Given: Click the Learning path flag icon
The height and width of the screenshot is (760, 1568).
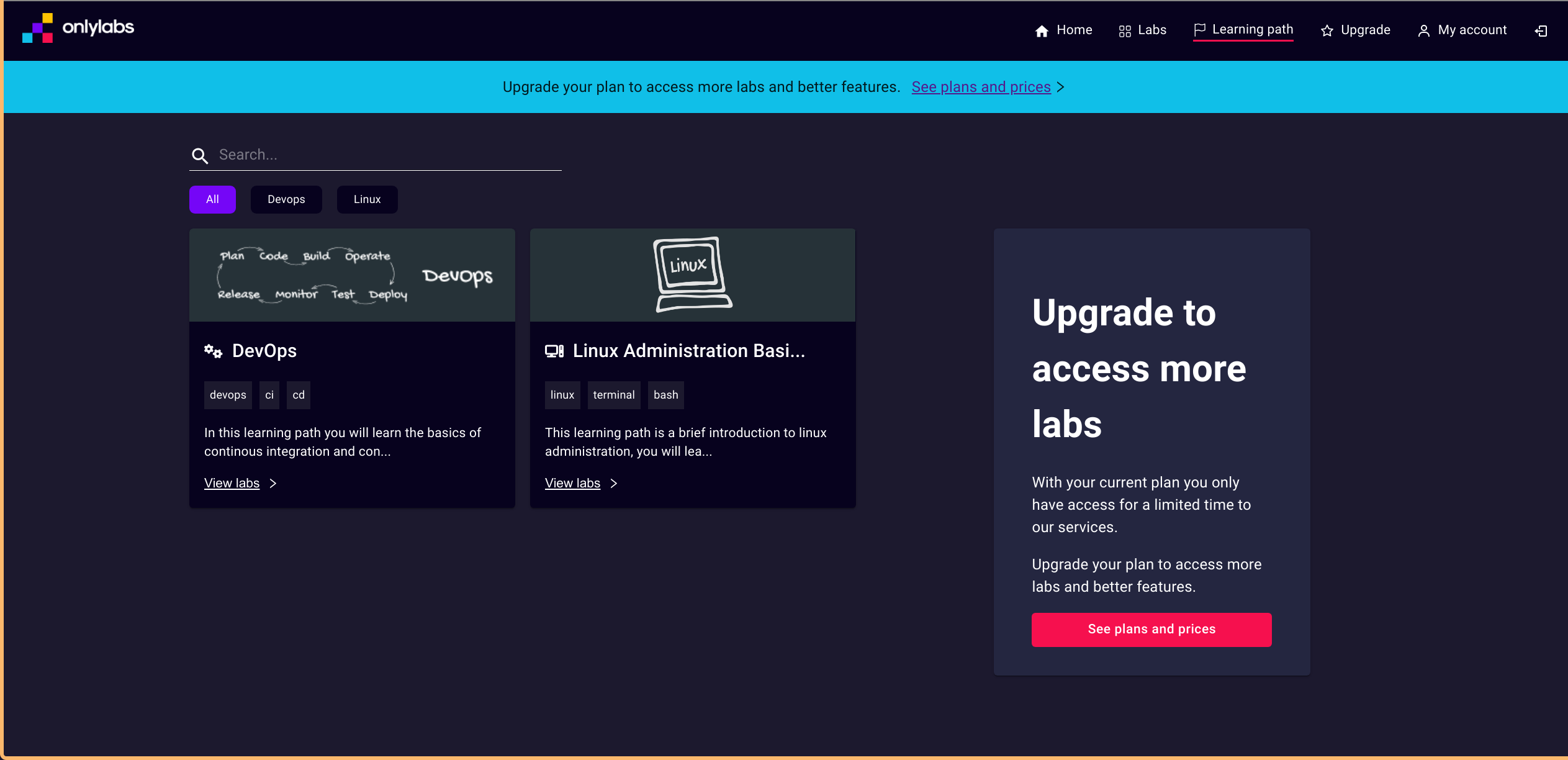Looking at the screenshot, I should click(1199, 30).
